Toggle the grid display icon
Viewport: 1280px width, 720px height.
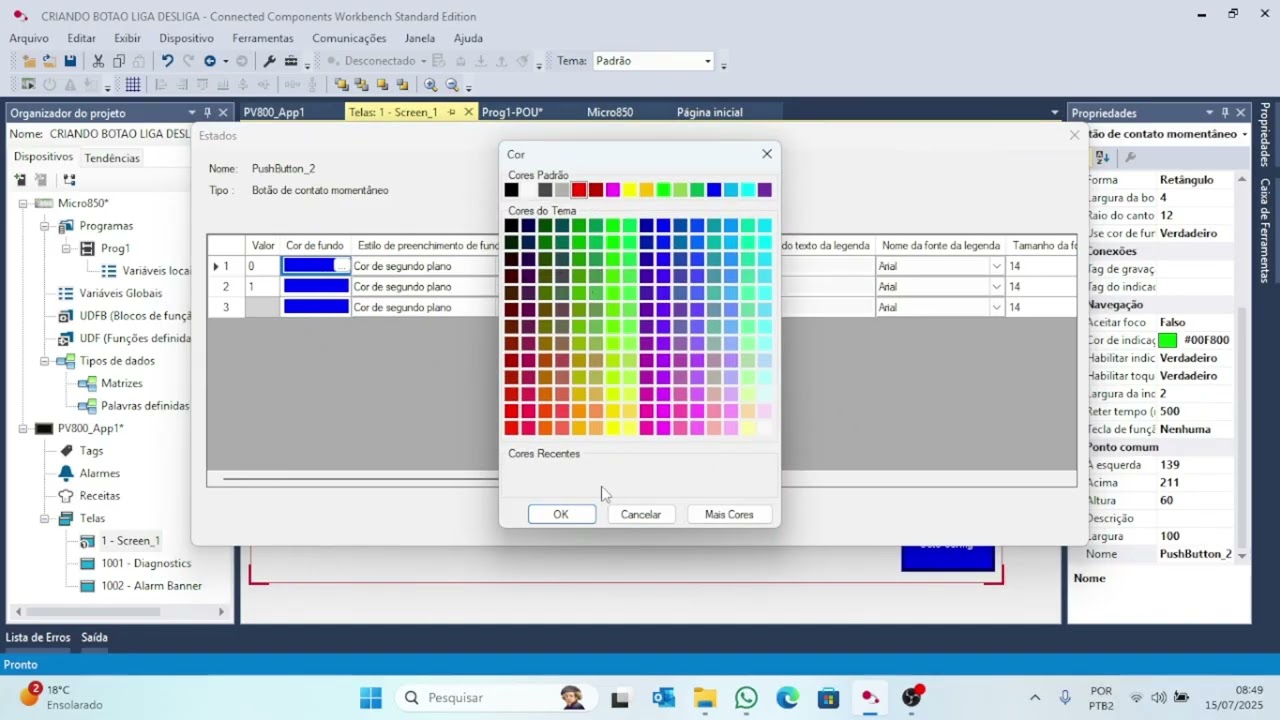(132, 85)
